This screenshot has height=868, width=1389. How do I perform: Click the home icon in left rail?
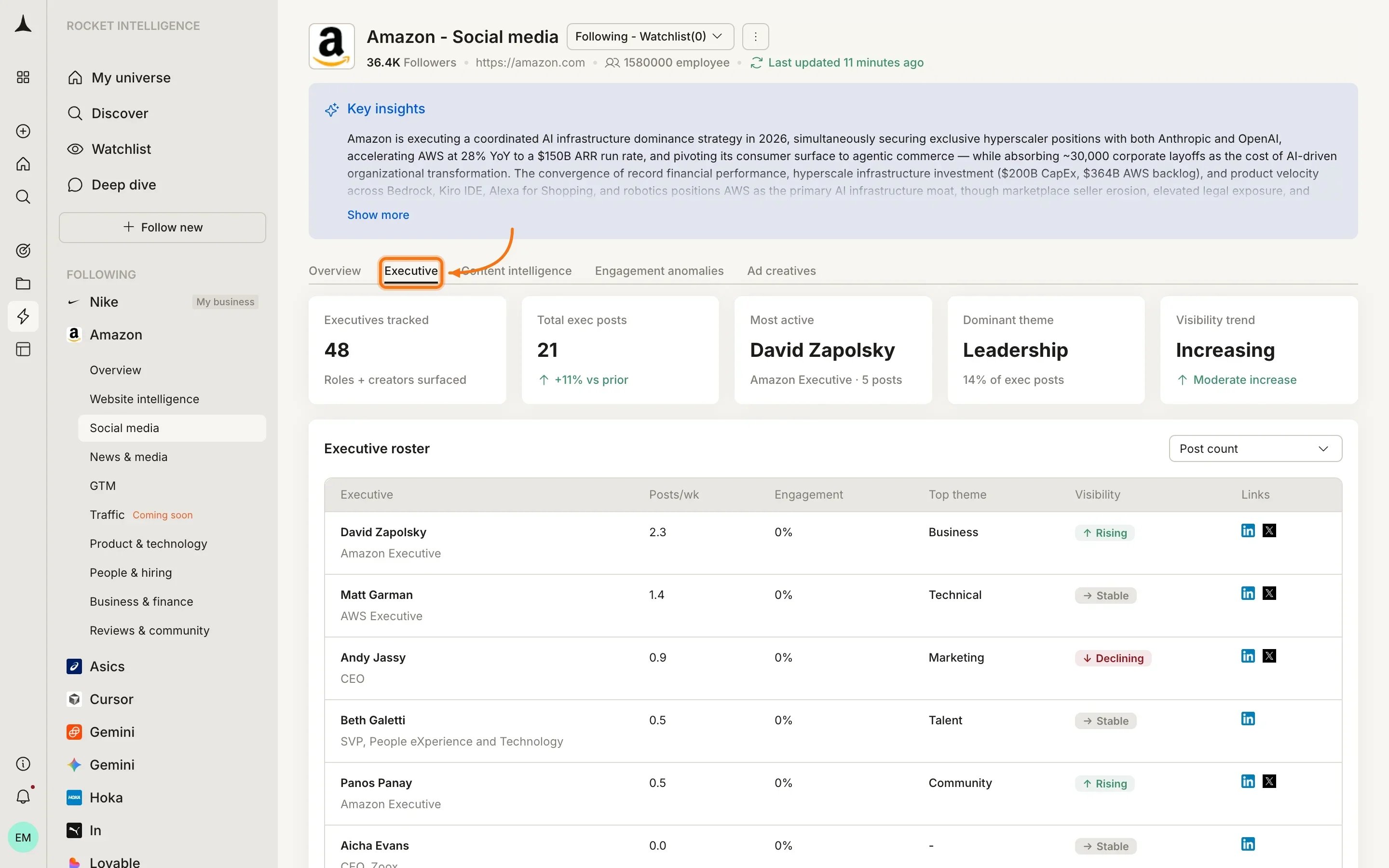coord(23,164)
